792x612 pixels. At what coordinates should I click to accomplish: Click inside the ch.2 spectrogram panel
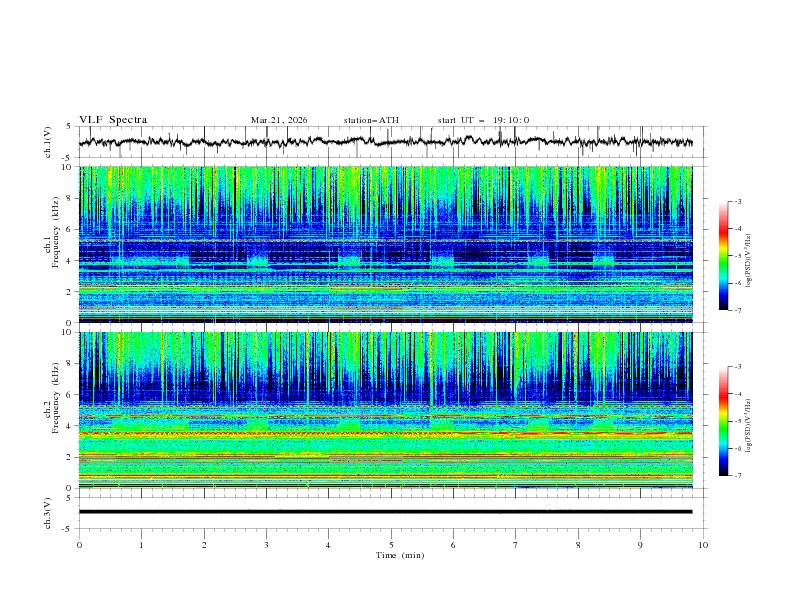[385, 410]
